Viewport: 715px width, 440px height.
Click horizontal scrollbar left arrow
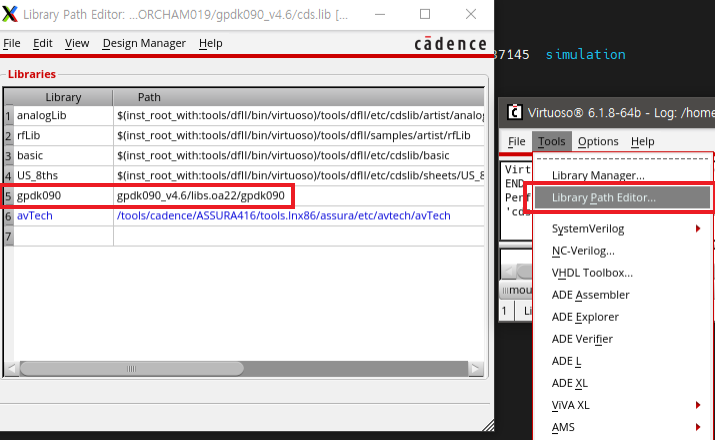[12, 368]
